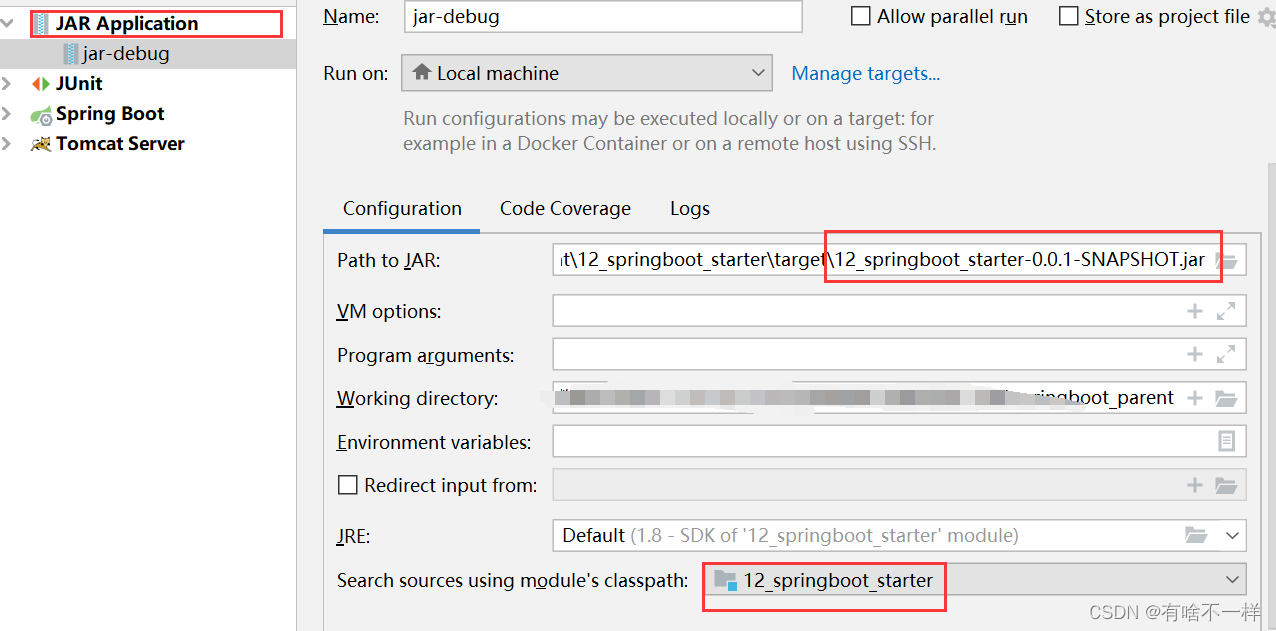
Task: Open the Run on dropdown
Action: point(757,72)
